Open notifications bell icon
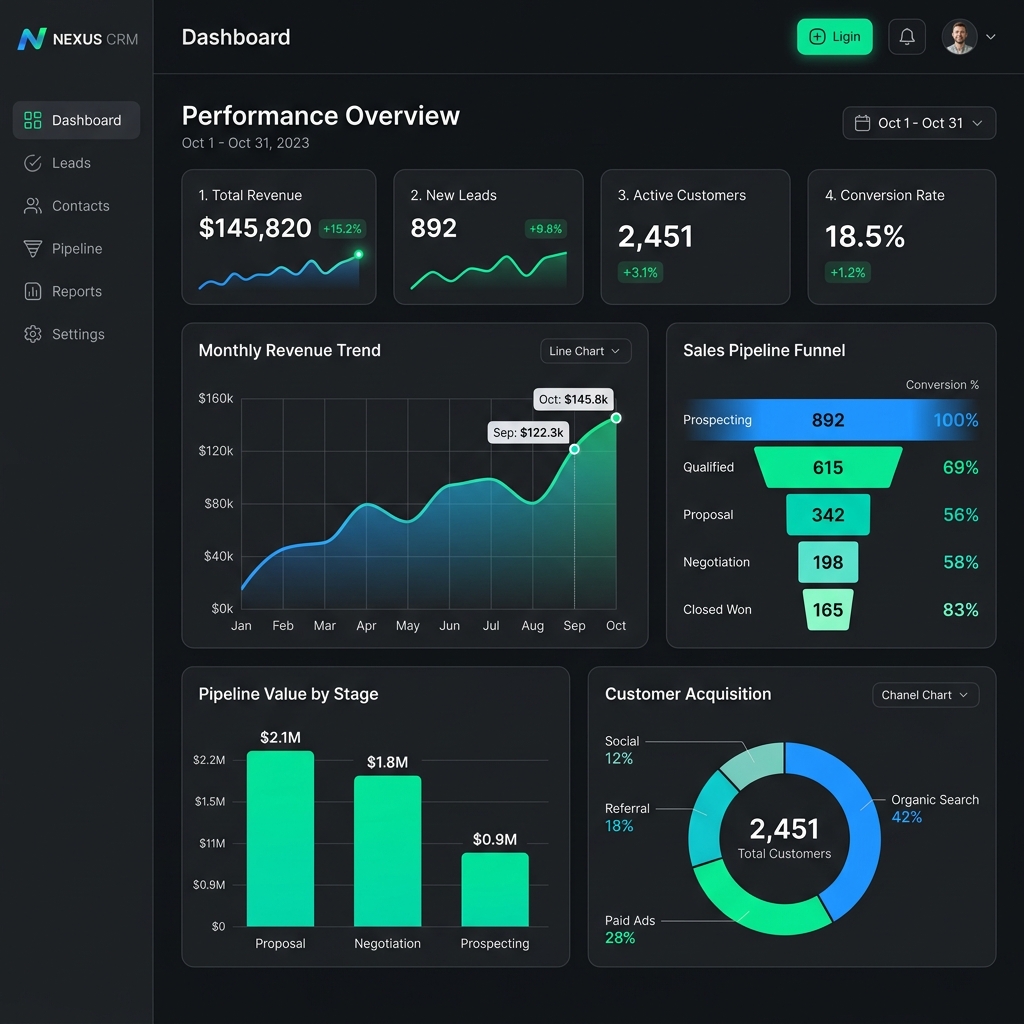1024x1024 pixels. (x=906, y=37)
